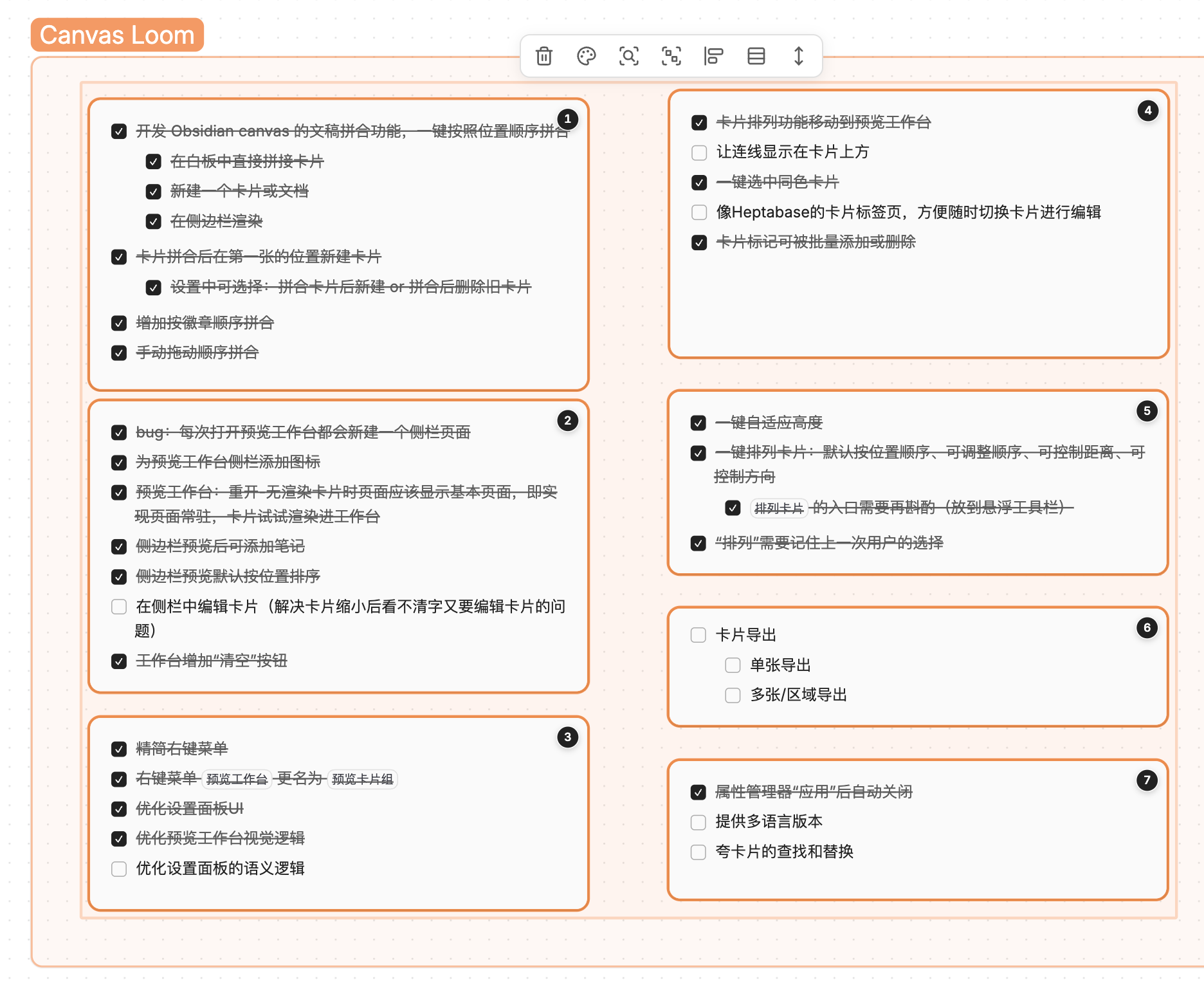
Task: Uncheck the '预览工作台：重开-无渲染卡片时' checkbox
Action: (x=119, y=493)
